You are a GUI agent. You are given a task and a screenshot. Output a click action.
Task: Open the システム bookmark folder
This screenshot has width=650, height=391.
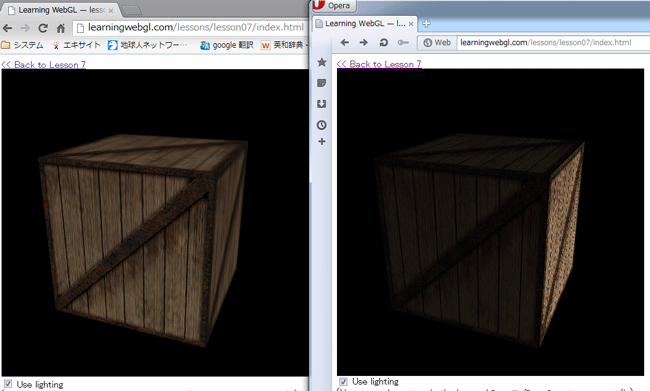pyautogui.click(x=22, y=45)
